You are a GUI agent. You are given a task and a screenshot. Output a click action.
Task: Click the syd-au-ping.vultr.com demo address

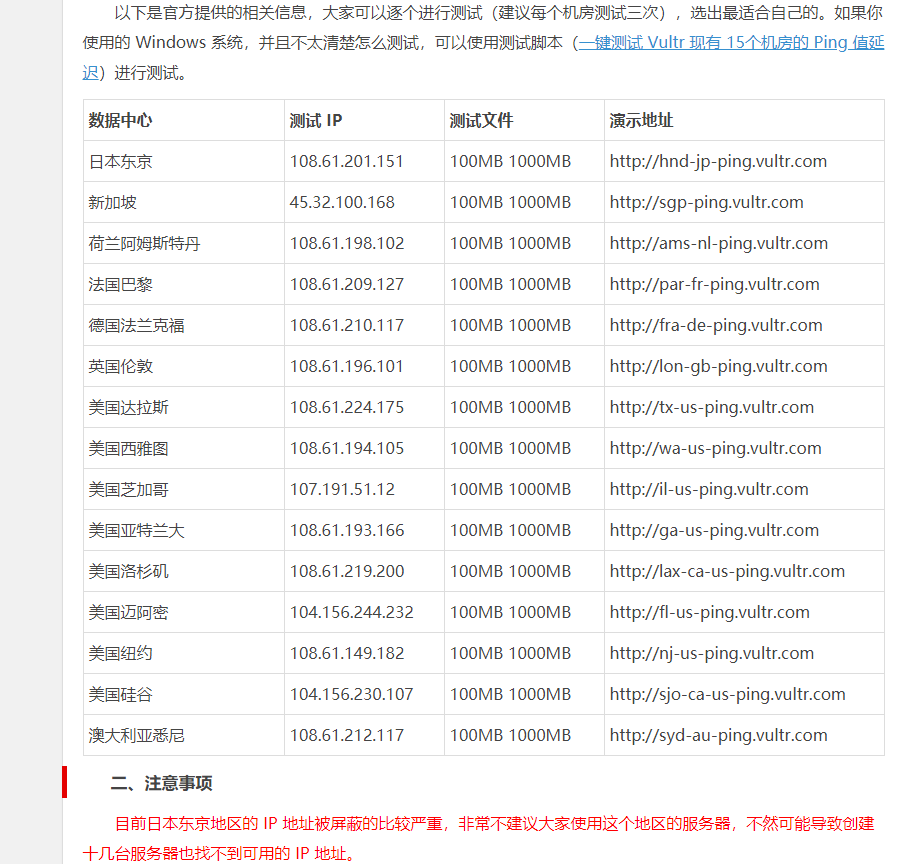tap(718, 736)
